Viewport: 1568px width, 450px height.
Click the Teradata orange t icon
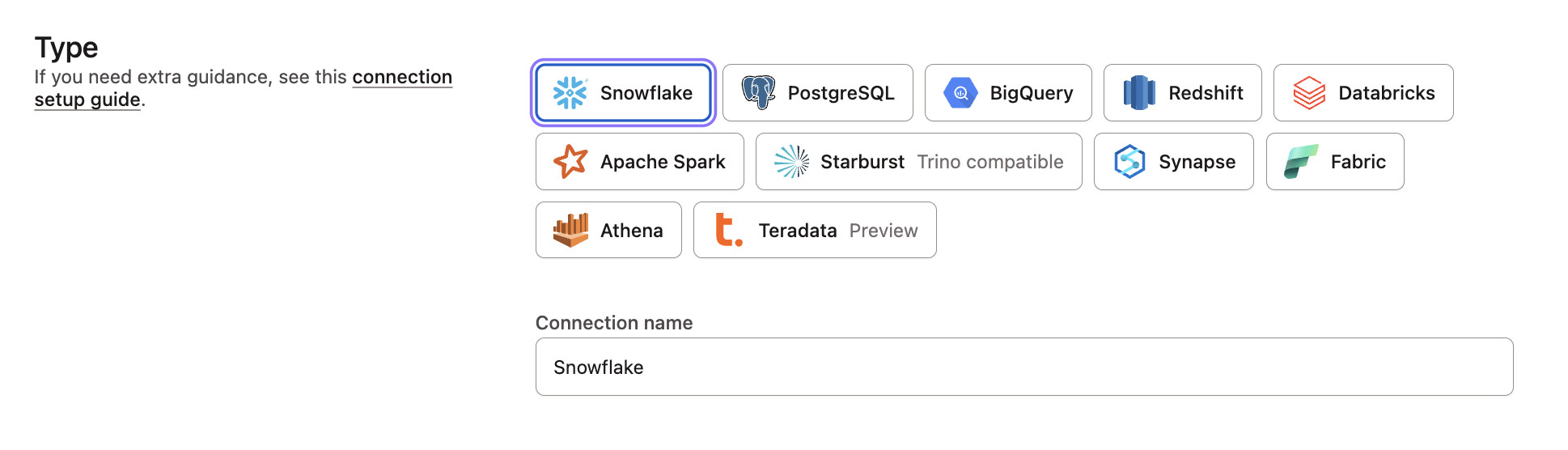tap(728, 231)
